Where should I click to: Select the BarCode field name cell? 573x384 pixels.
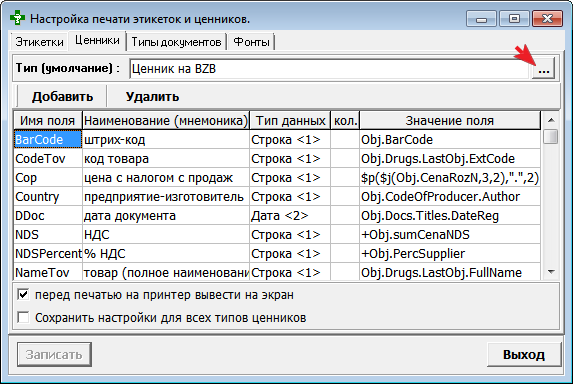point(48,140)
